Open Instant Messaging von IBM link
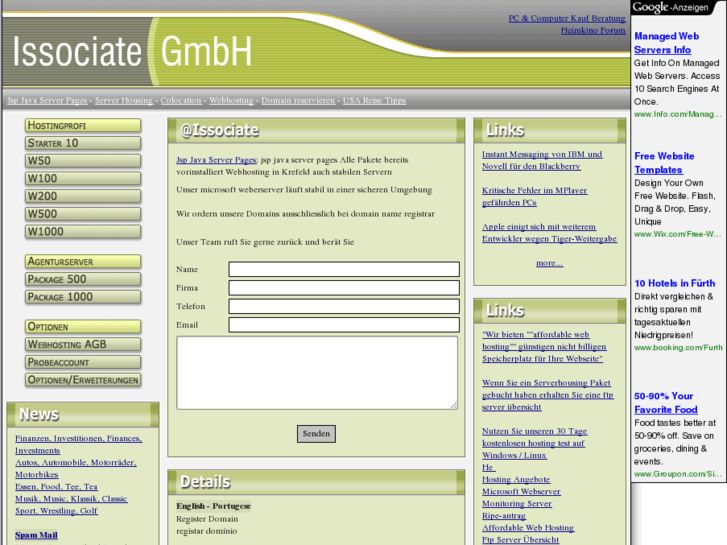Viewport: 727px width, 545px height. (542, 160)
